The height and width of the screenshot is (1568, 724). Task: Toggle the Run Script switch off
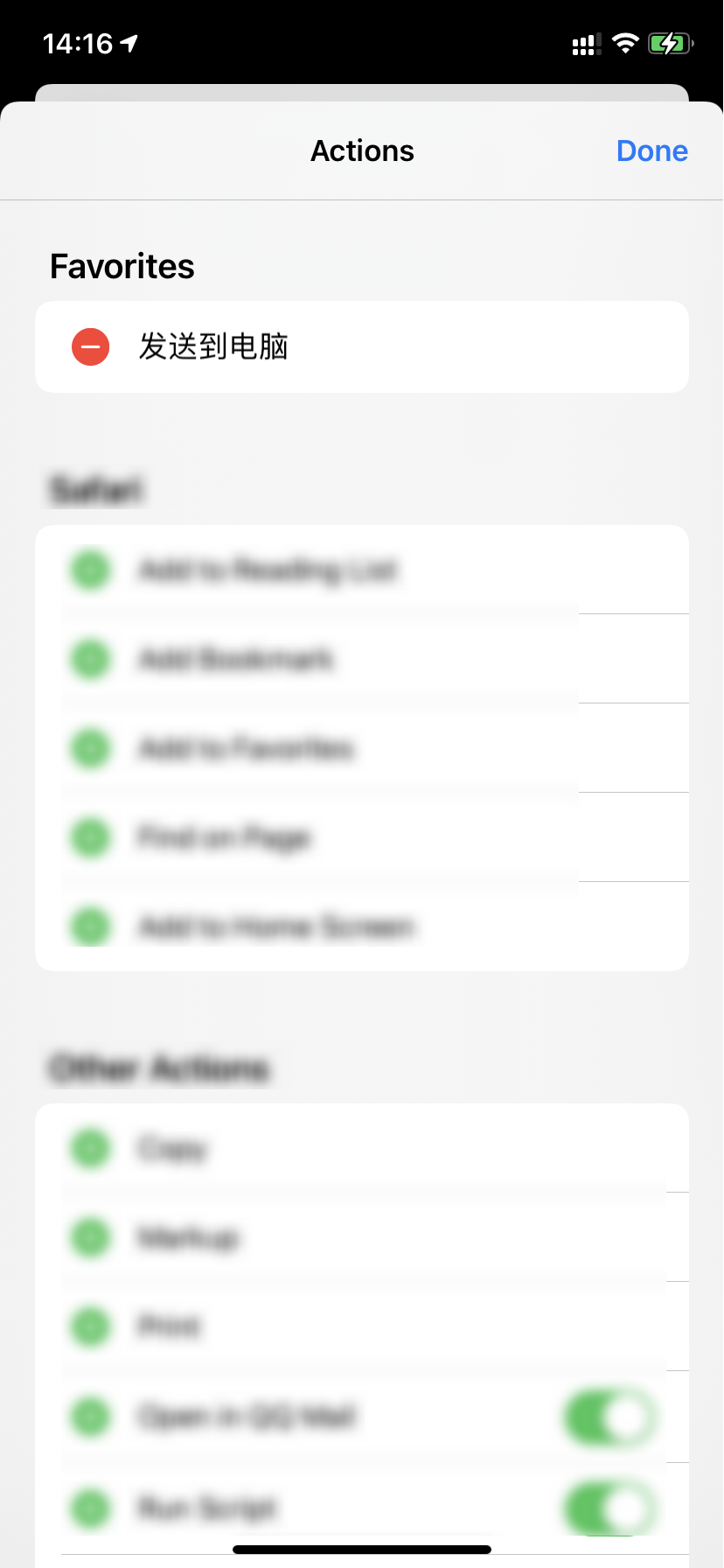click(x=610, y=1508)
